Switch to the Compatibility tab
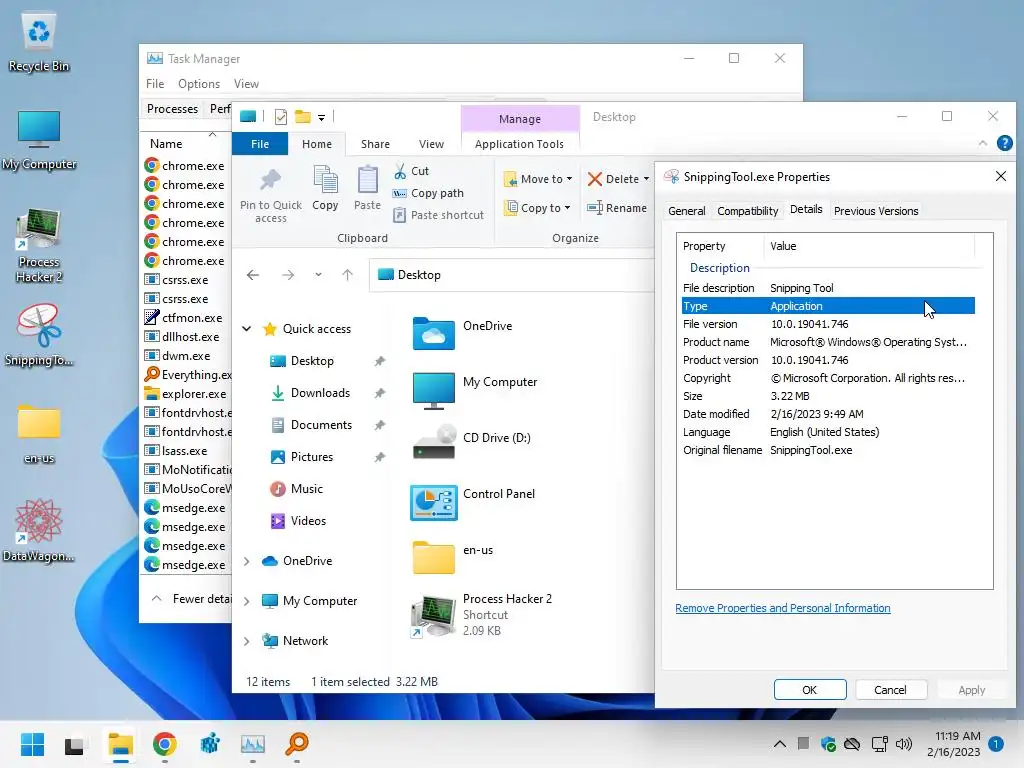1024x768 pixels. coord(748,211)
